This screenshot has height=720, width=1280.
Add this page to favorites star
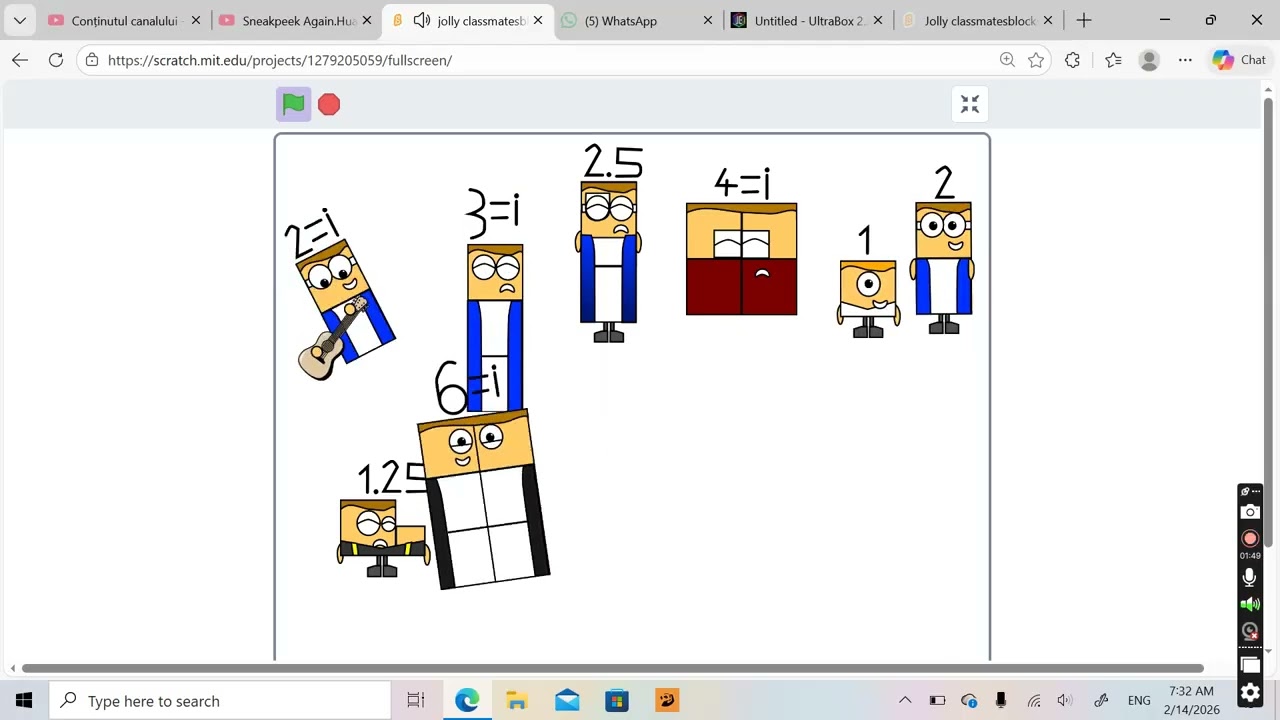click(x=1036, y=60)
